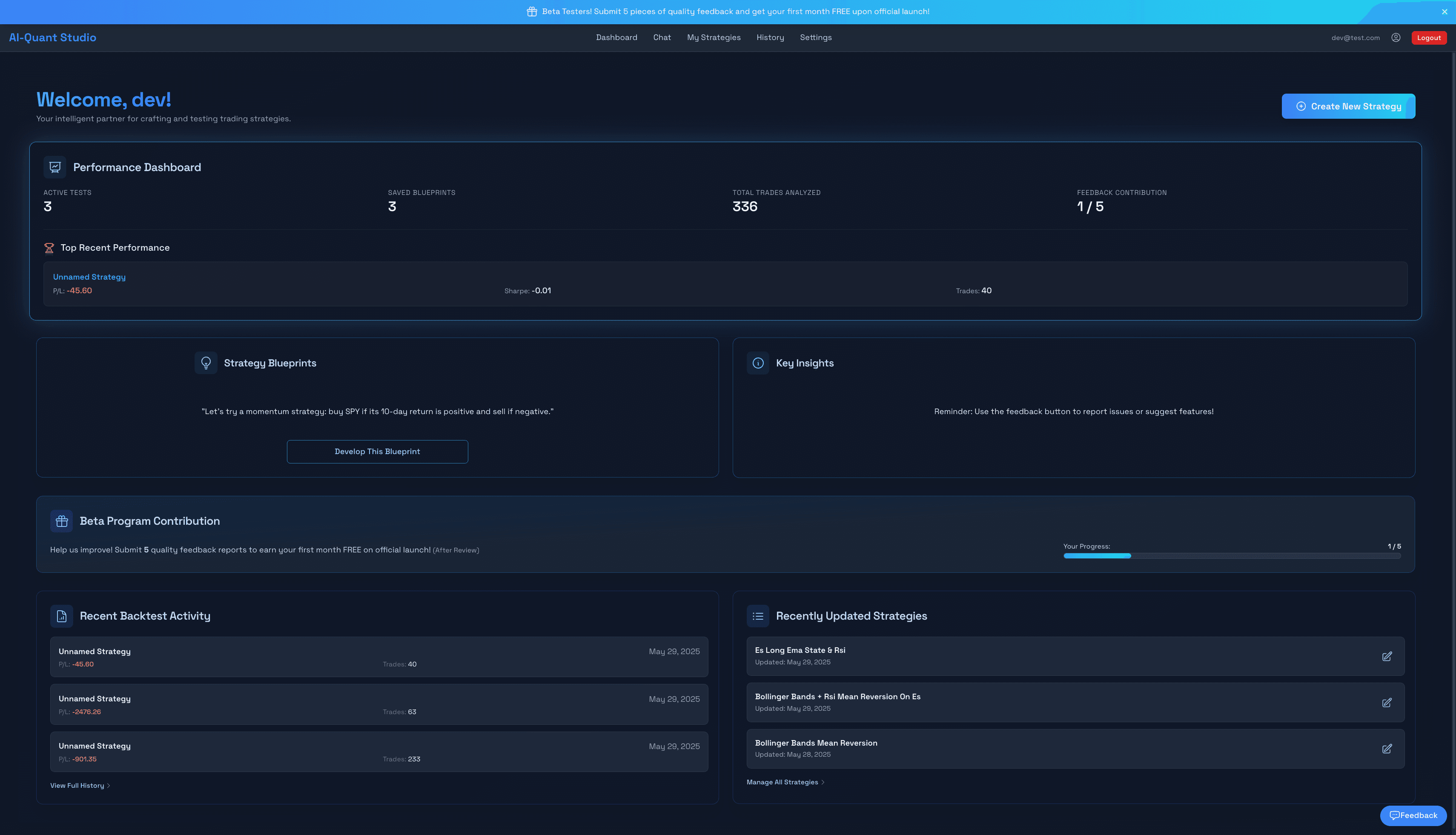Click the Performance Dashboard chart icon

point(55,167)
